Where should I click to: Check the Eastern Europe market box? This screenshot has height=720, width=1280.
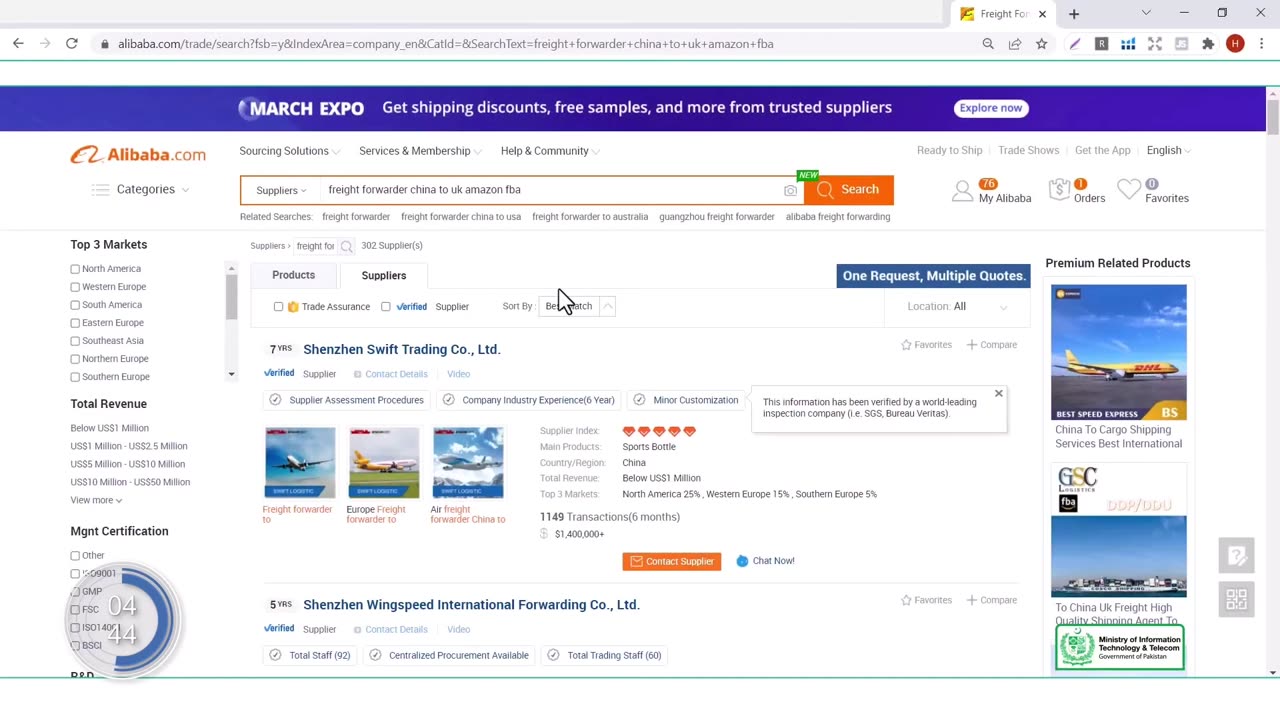(x=75, y=323)
